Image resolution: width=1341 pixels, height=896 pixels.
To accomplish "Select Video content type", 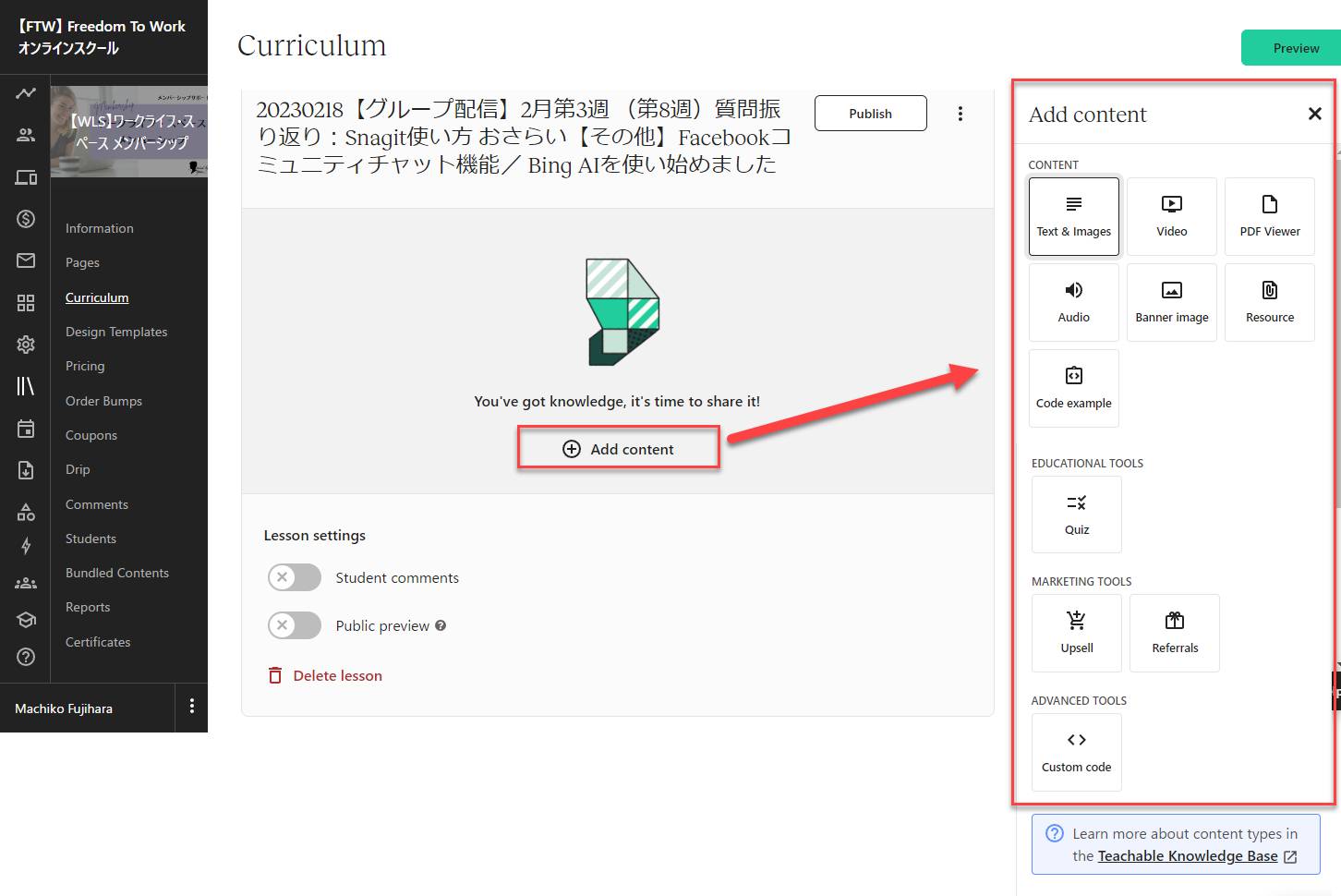I will click(1172, 216).
